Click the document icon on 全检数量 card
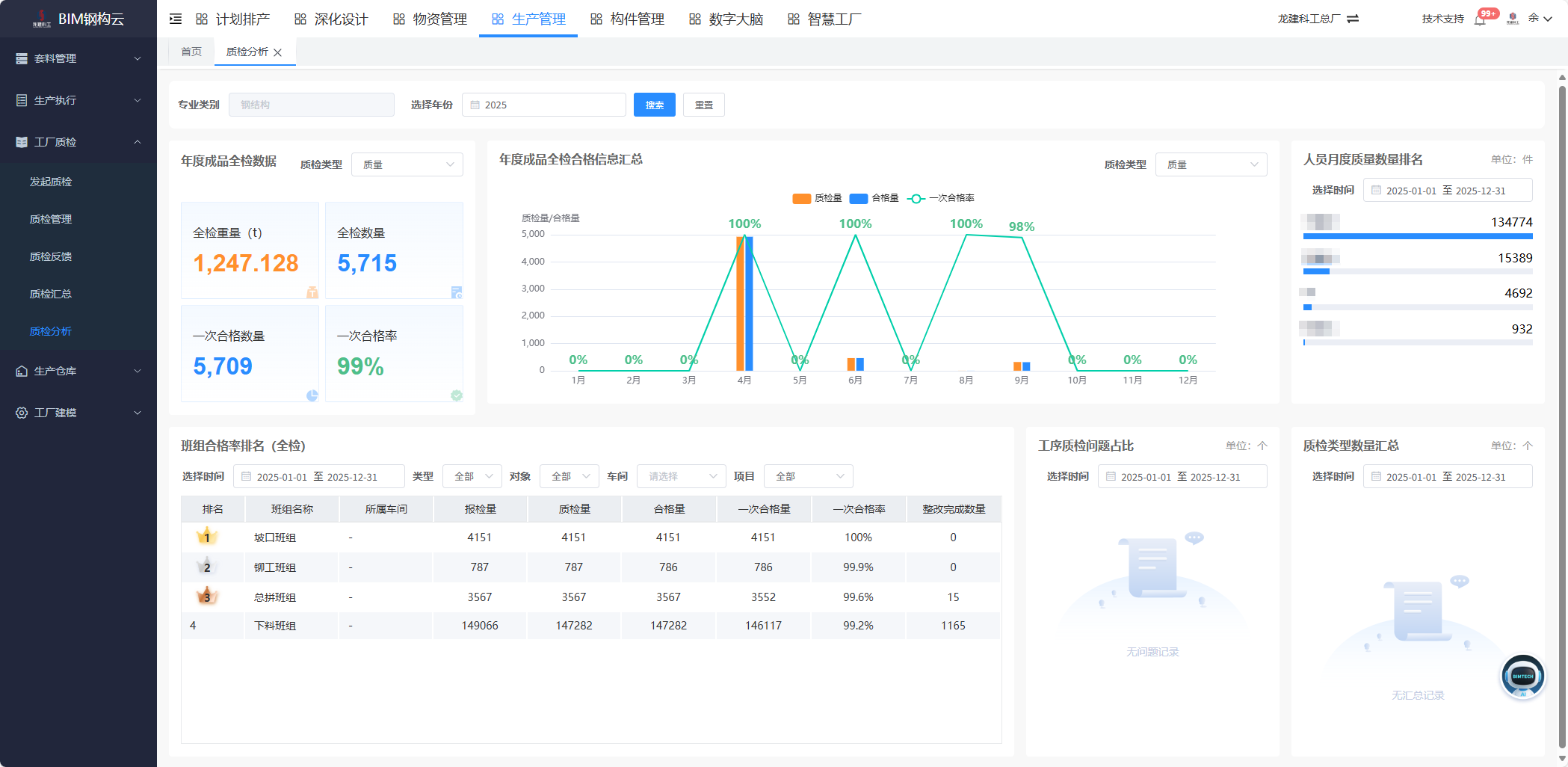This screenshot has height=767, width=1568. tap(457, 292)
